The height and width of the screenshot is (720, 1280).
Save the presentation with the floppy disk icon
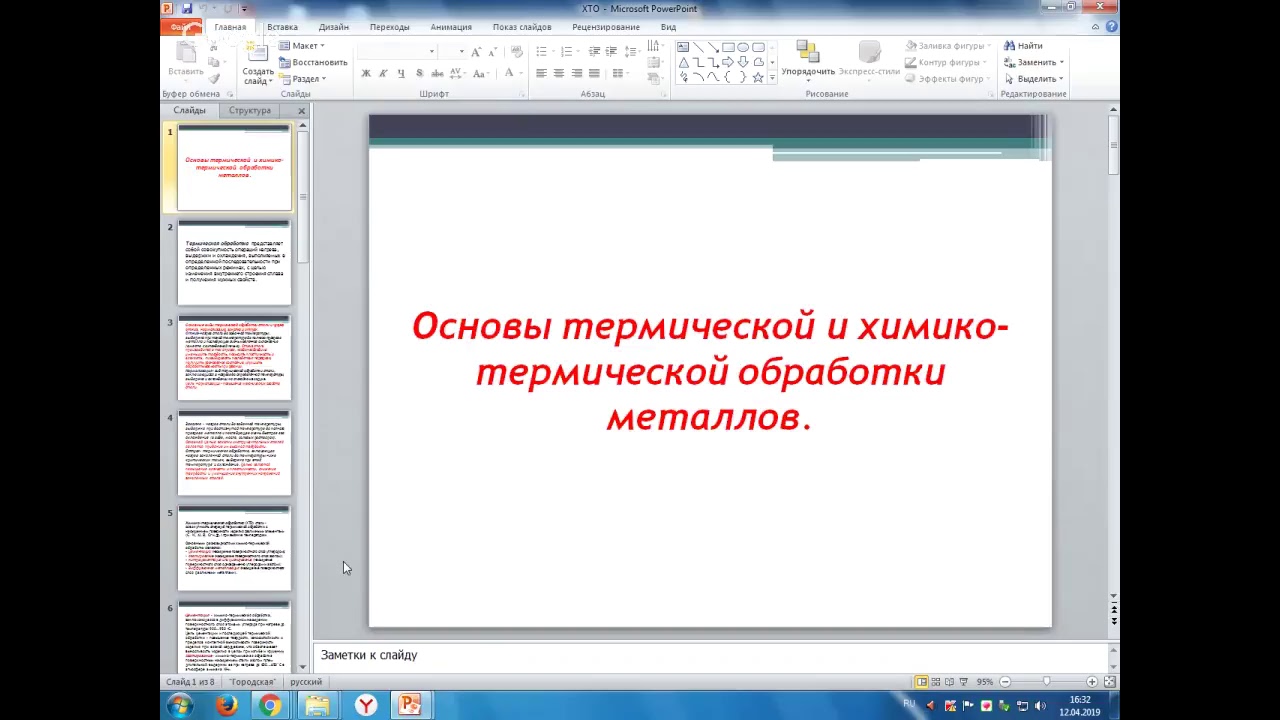(x=186, y=8)
